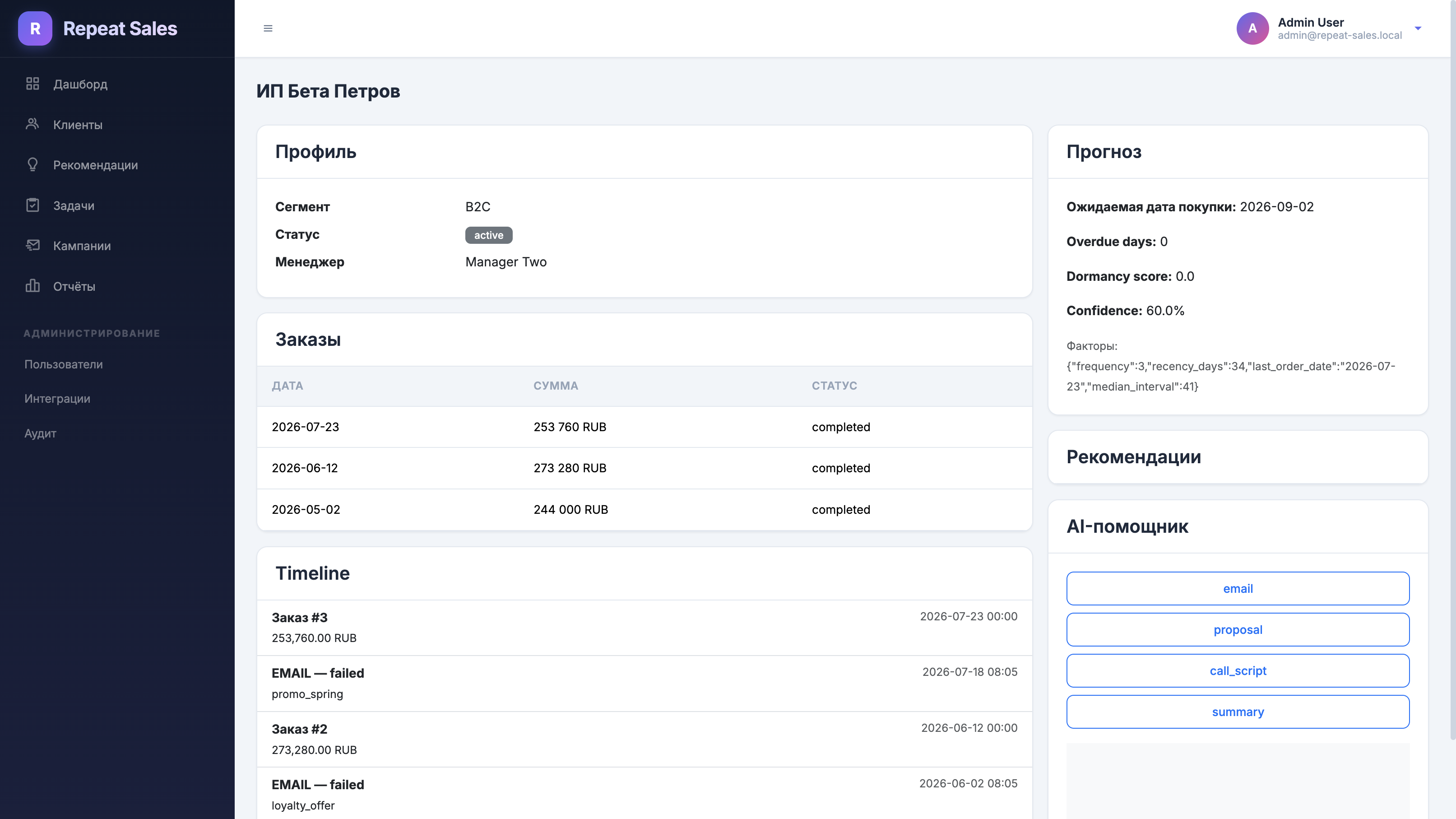The width and height of the screenshot is (1456, 819).
Task: Click the Рекомендации lightbulb icon
Action: (33, 164)
